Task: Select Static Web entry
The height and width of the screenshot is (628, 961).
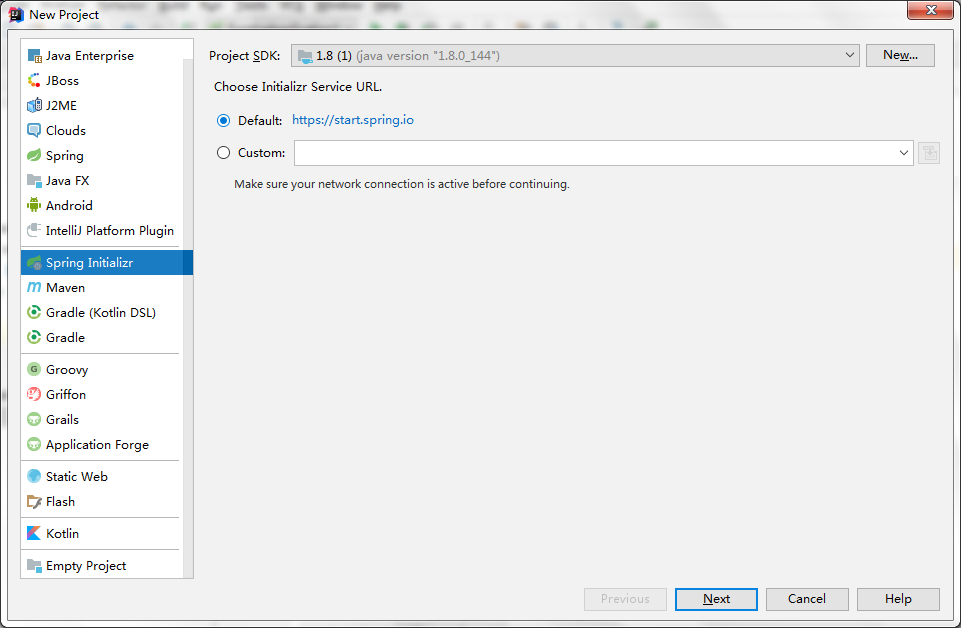Action: (x=102, y=477)
